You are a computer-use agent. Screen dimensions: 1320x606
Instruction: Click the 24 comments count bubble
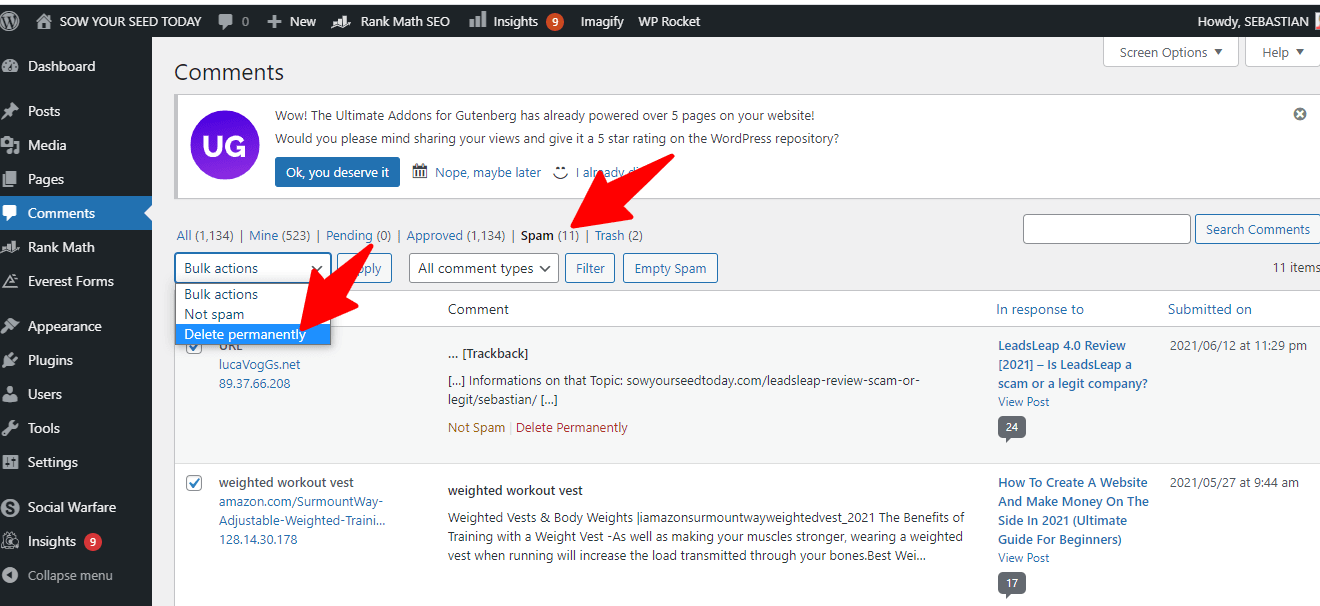(1011, 428)
